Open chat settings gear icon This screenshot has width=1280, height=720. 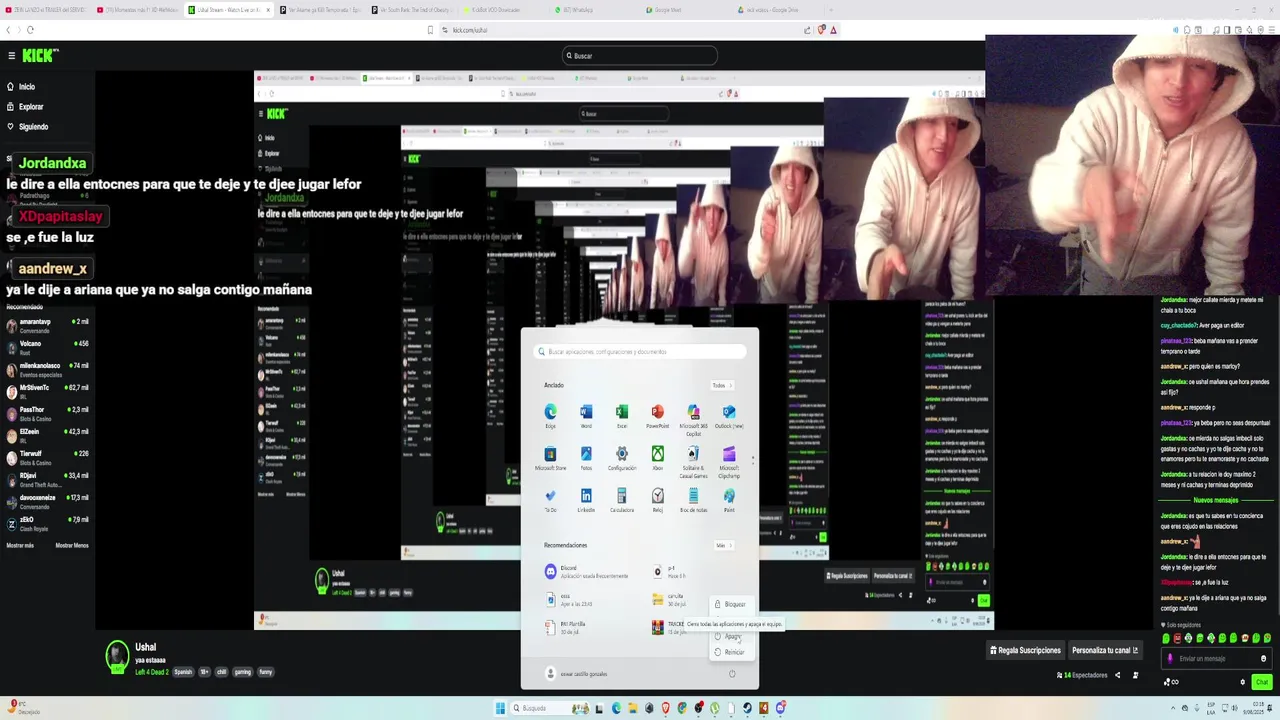(1243, 682)
